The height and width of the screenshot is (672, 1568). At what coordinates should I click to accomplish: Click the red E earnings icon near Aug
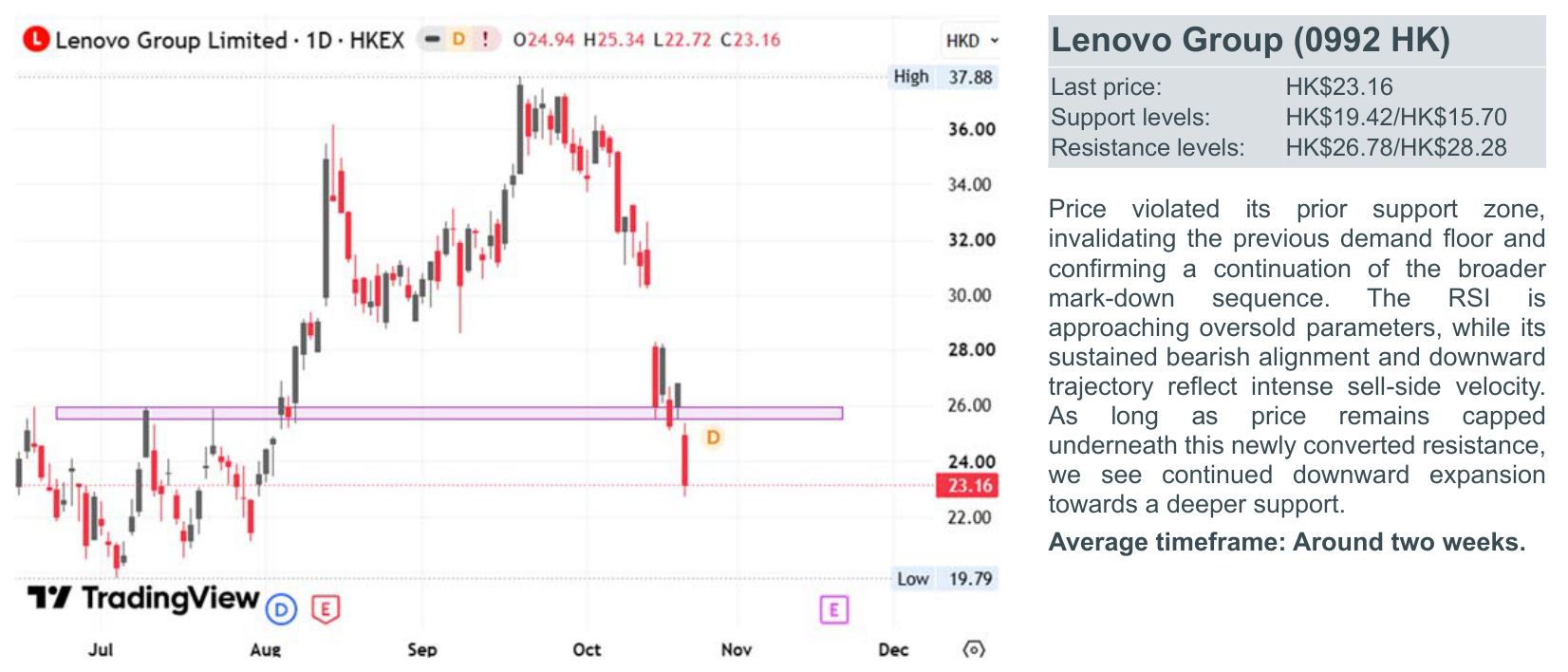(x=326, y=608)
